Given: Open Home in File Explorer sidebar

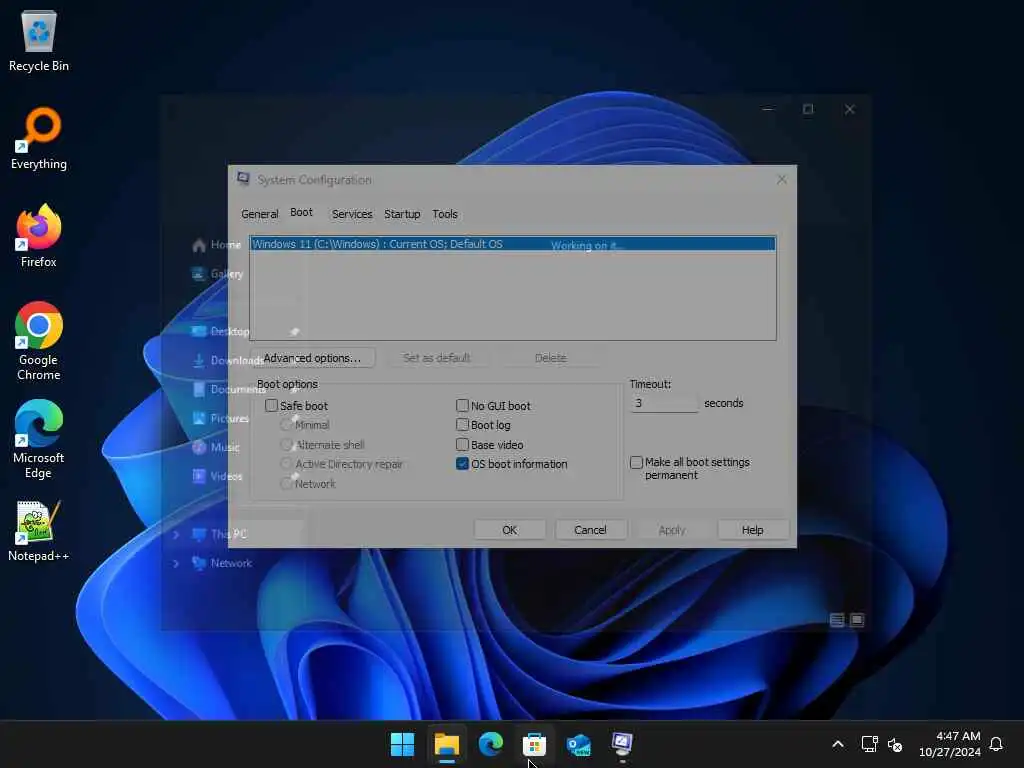Looking at the screenshot, I should tap(216, 245).
